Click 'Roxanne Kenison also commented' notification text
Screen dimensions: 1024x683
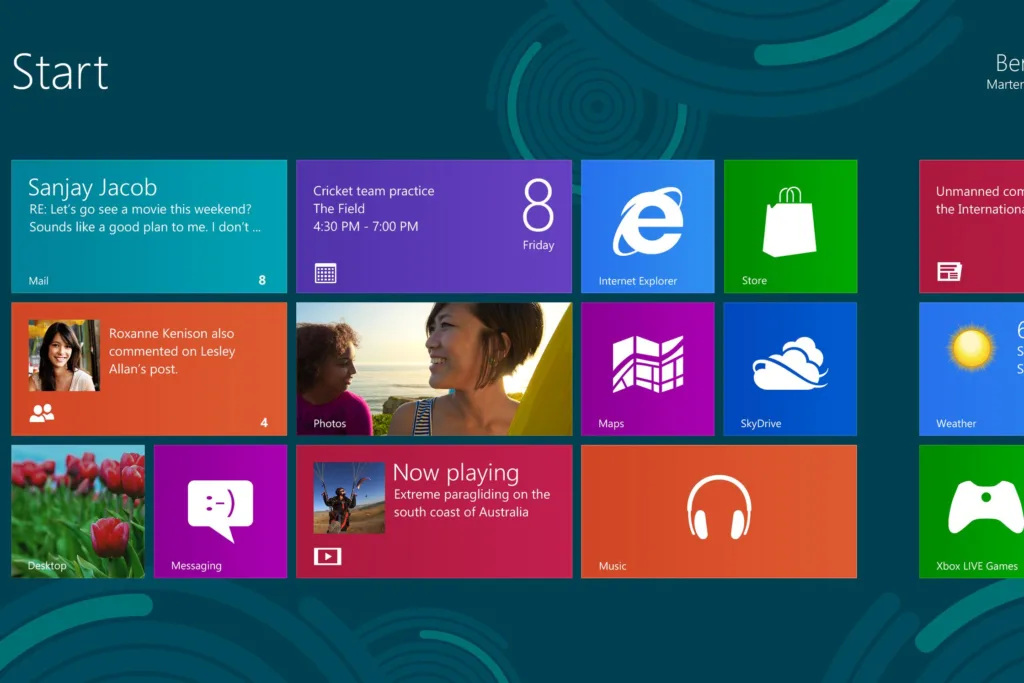click(x=172, y=351)
